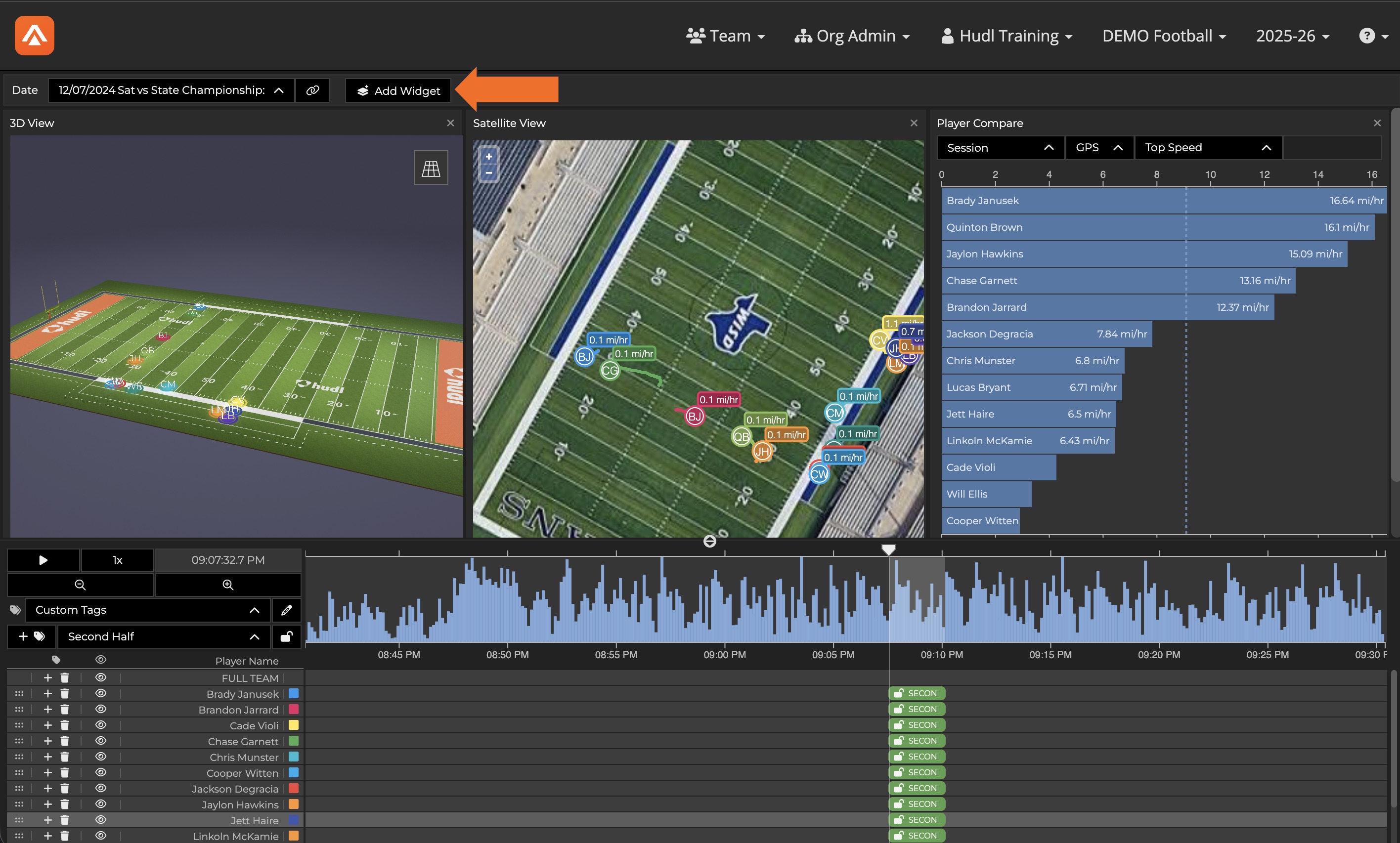Click the Hudl orange logo icon
Image resolution: width=1400 pixels, height=843 pixels.
[34, 35]
